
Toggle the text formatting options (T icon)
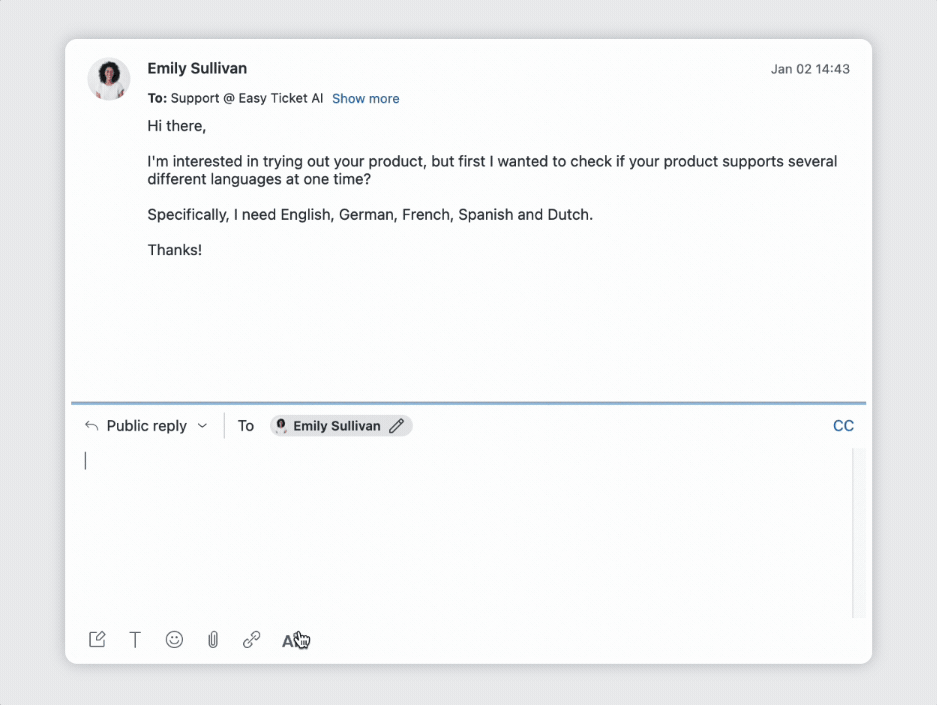pos(135,640)
